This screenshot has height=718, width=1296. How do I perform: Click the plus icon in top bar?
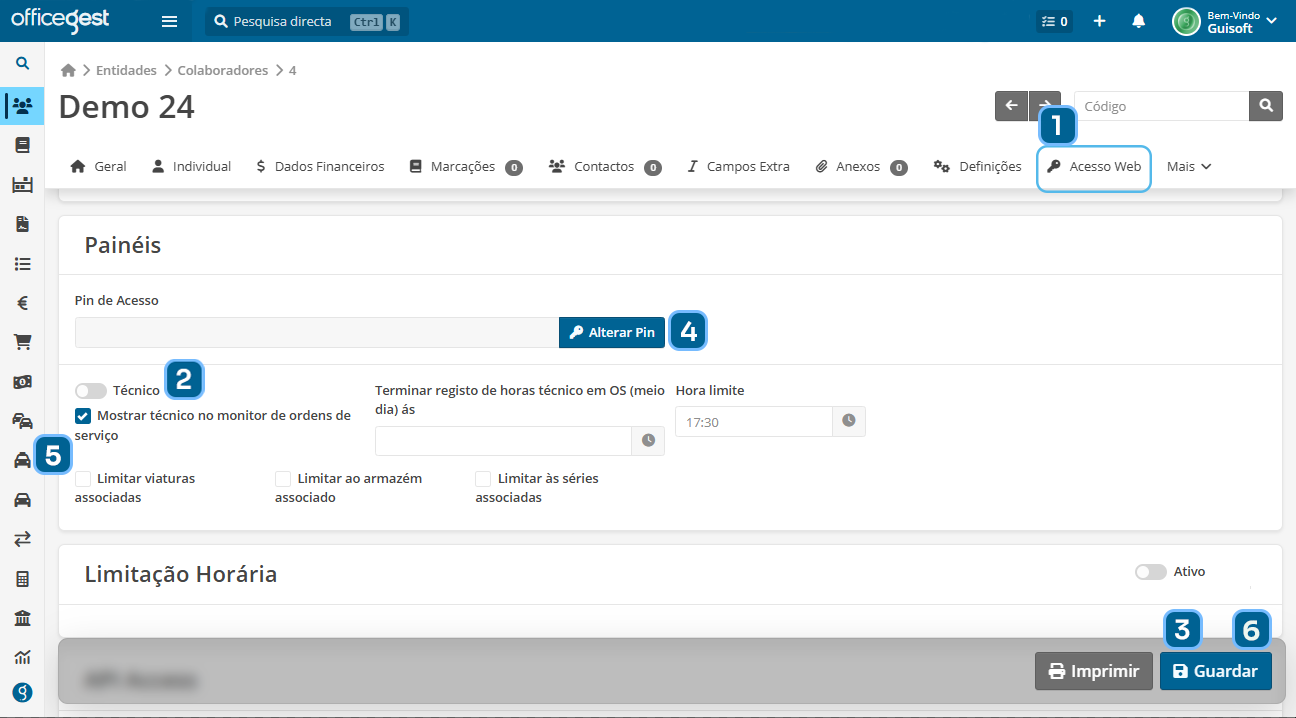click(1099, 21)
